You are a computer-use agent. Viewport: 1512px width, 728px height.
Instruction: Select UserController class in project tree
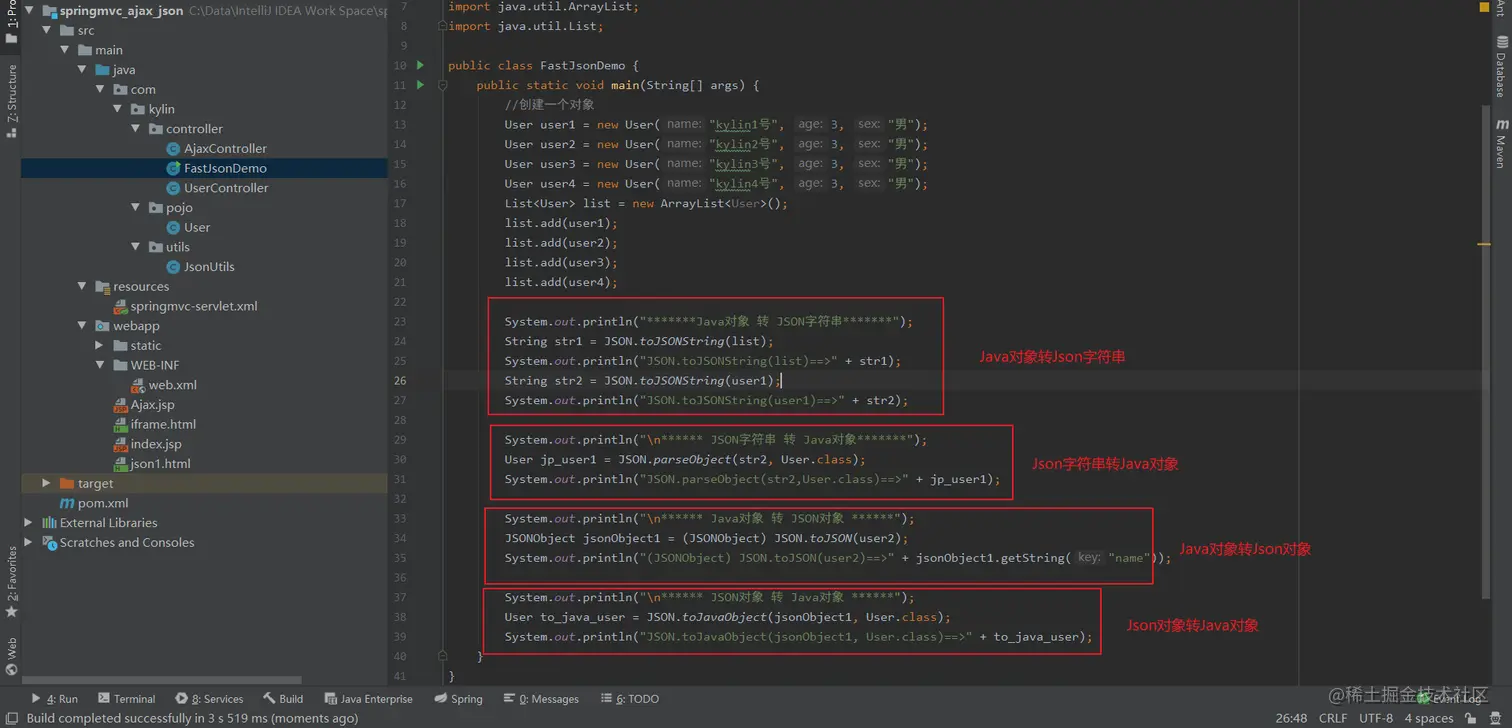217,188
